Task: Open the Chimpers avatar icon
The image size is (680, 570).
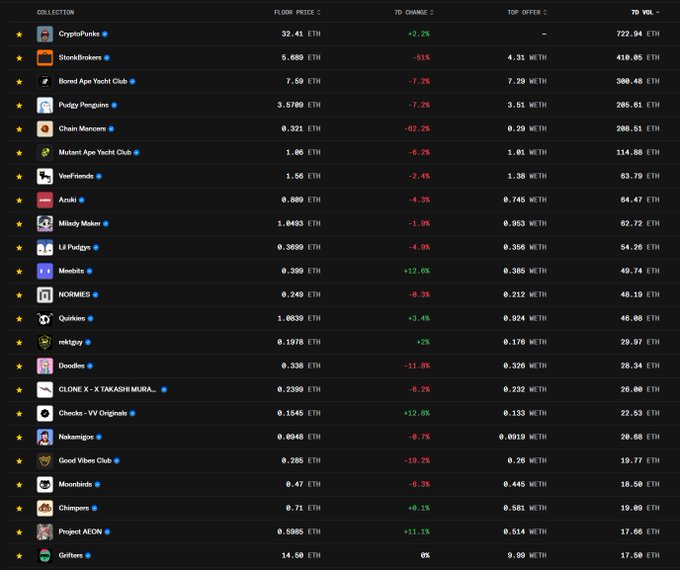Action: [x=45, y=508]
